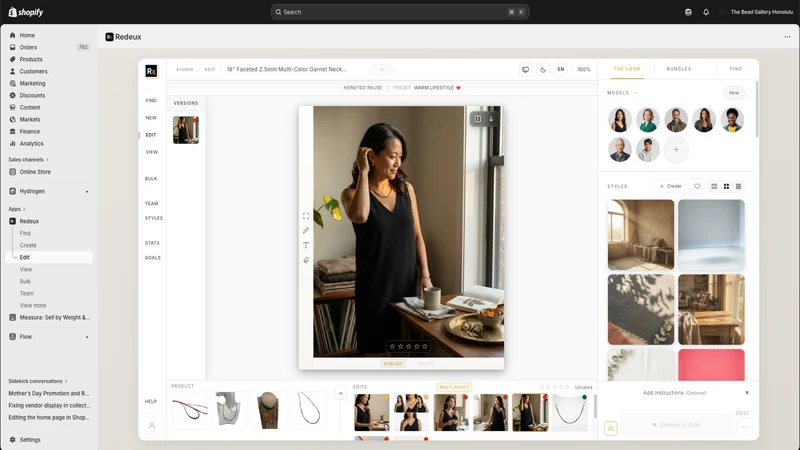Viewport: 800px width, 450px height.
Task: Click the favorites heart icon in Styles
Action: click(x=697, y=186)
